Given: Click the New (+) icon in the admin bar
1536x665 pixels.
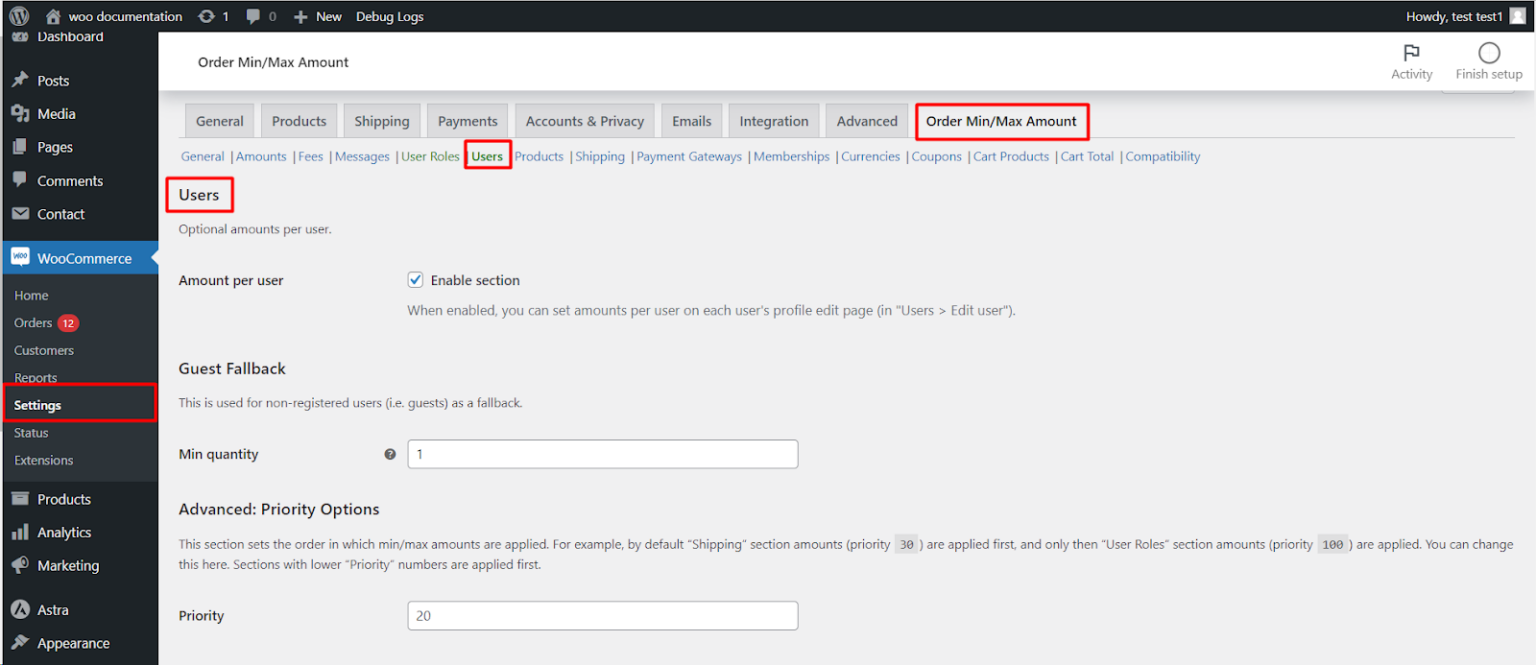Looking at the screenshot, I should pyautogui.click(x=299, y=16).
